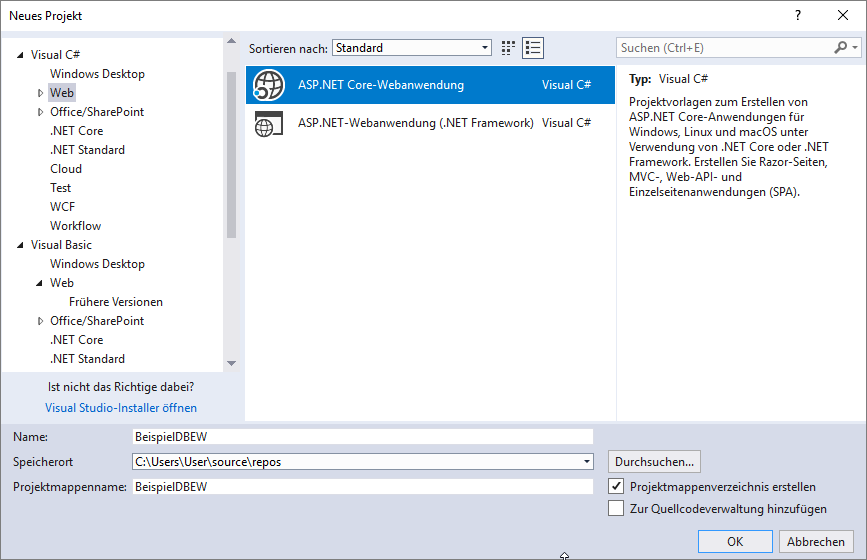
Task: Click the tree panel scrollbar thumb
Action: [231, 155]
